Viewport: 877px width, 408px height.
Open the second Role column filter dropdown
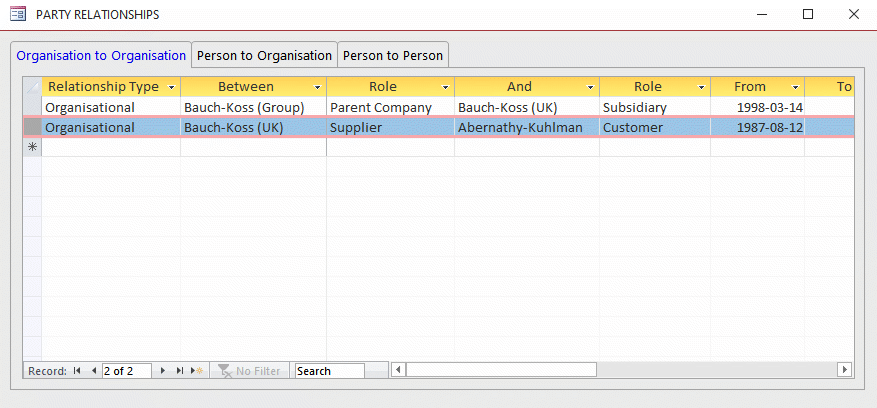click(x=701, y=87)
